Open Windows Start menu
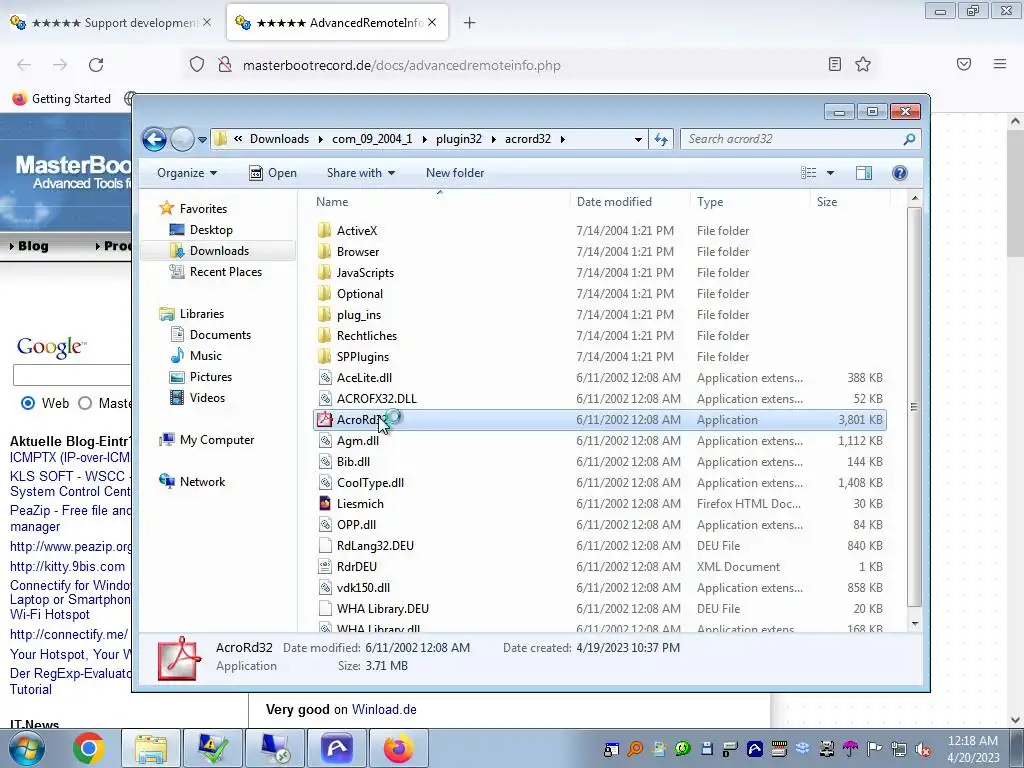Image resolution: width=1024 pixels, height=768 pixels. 27,748
